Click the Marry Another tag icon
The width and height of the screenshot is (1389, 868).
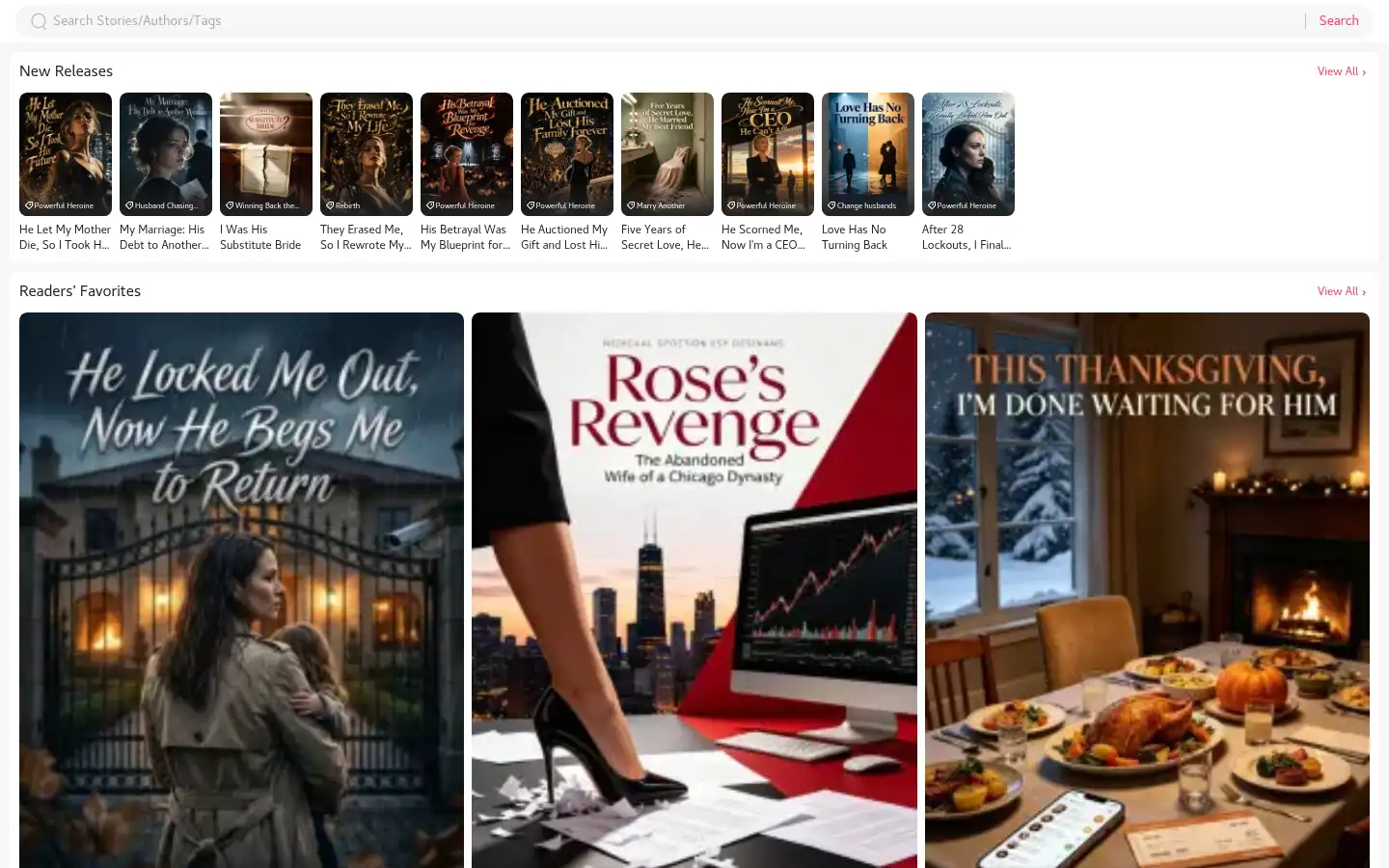point(631,205)
